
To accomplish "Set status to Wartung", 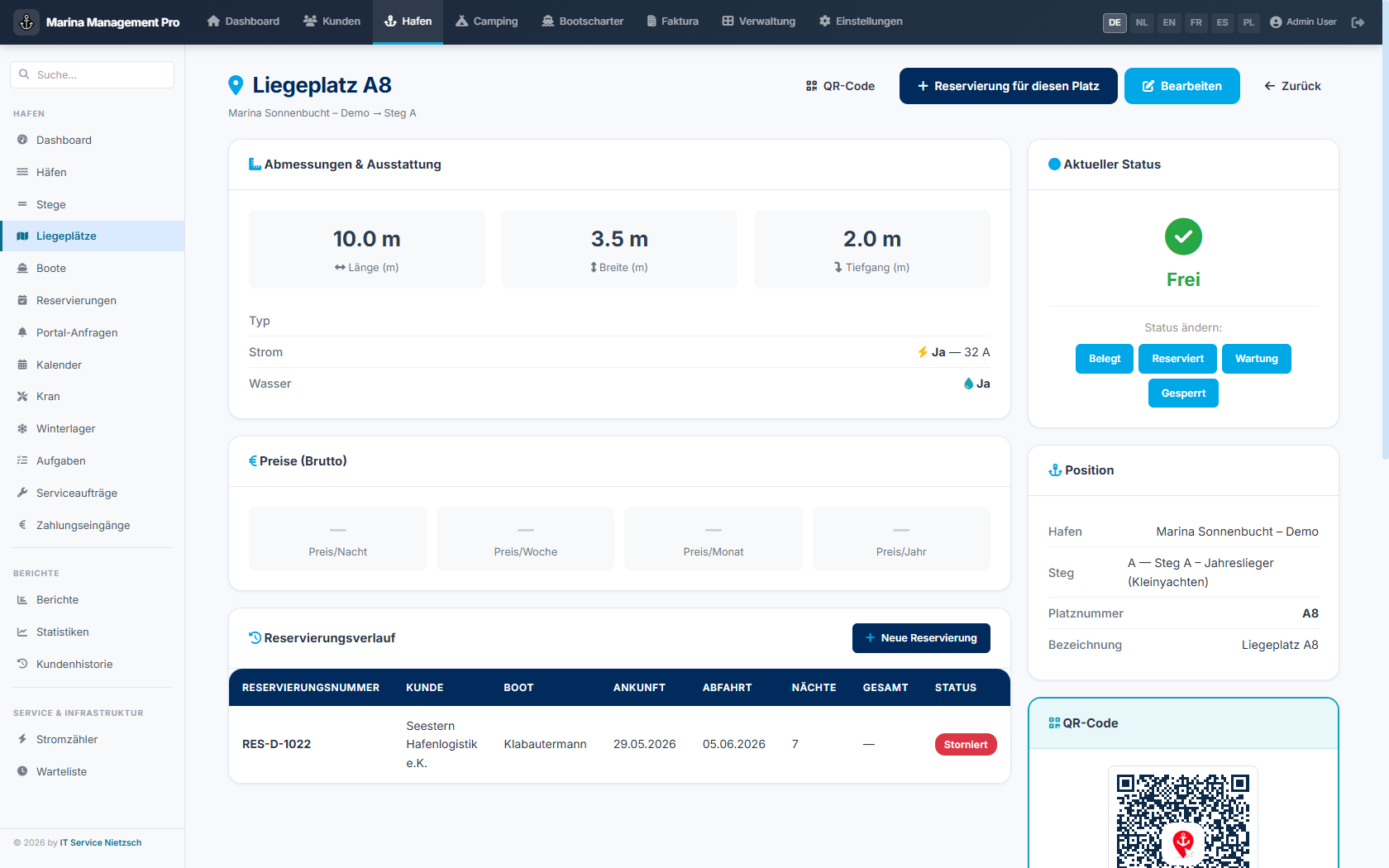I will (1257, 359).
